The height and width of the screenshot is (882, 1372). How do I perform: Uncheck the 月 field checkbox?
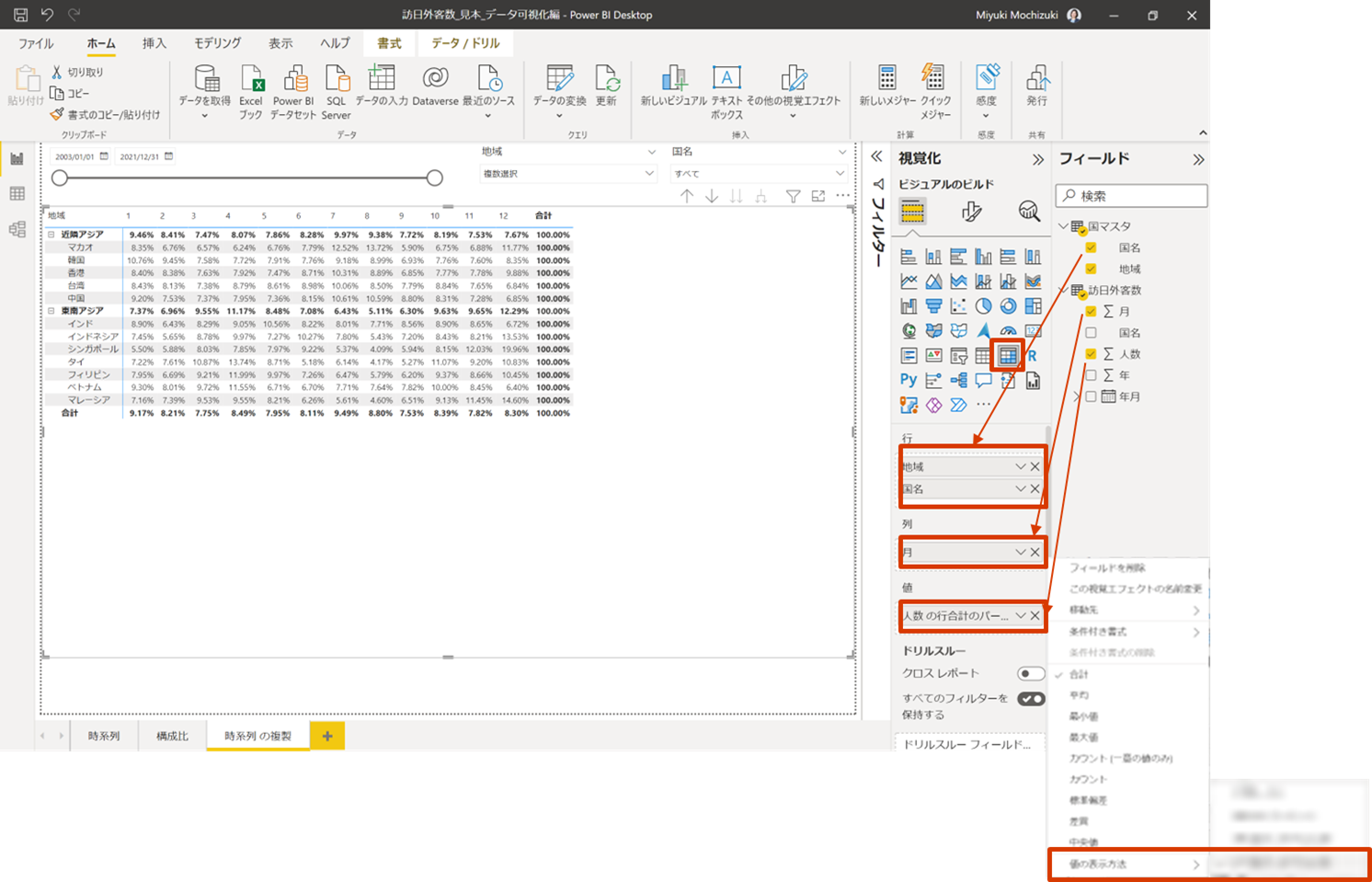1091,311
